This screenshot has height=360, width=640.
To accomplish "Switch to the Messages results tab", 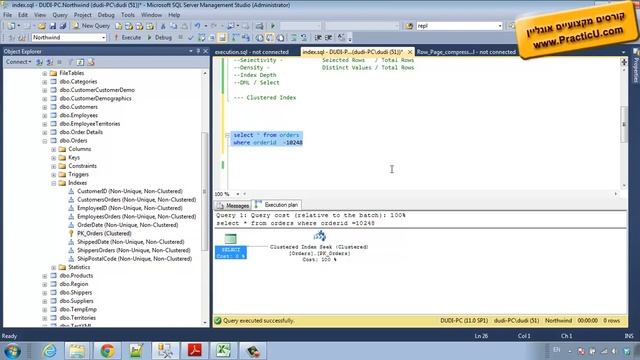I will (x=233, y=205).
